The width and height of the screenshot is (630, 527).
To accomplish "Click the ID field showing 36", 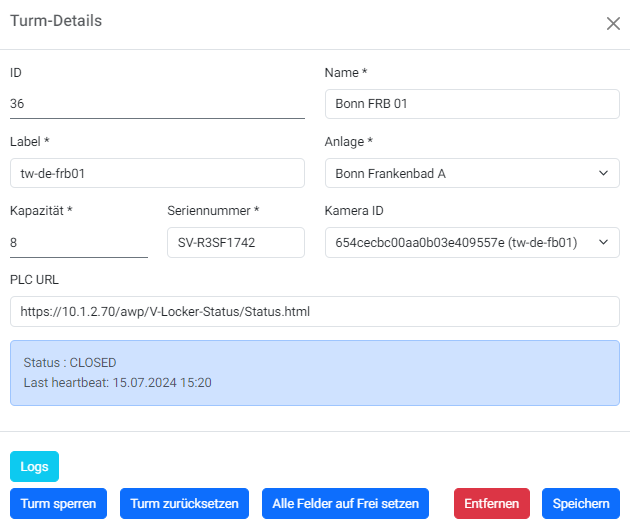I will 157,104.
